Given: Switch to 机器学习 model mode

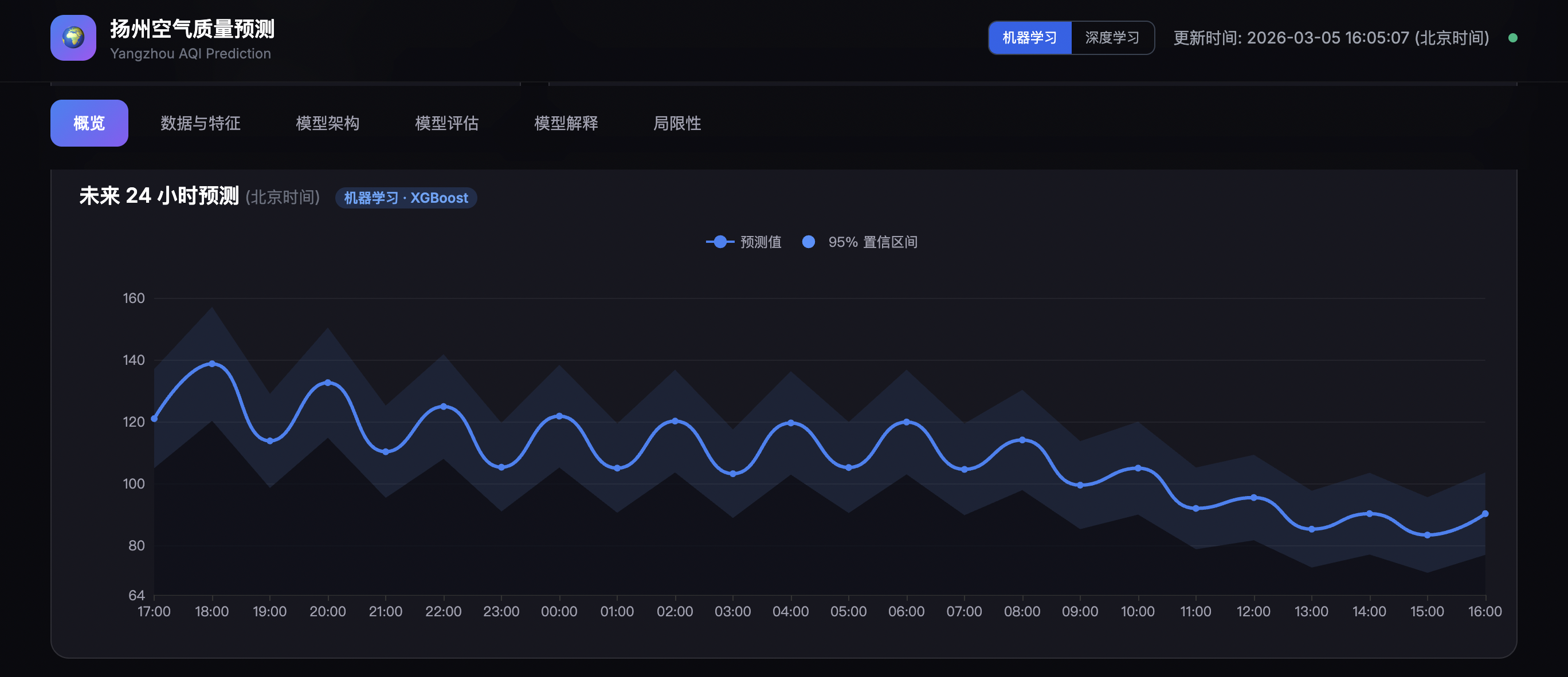Looking at the screenshot, I should [1029, 38].
